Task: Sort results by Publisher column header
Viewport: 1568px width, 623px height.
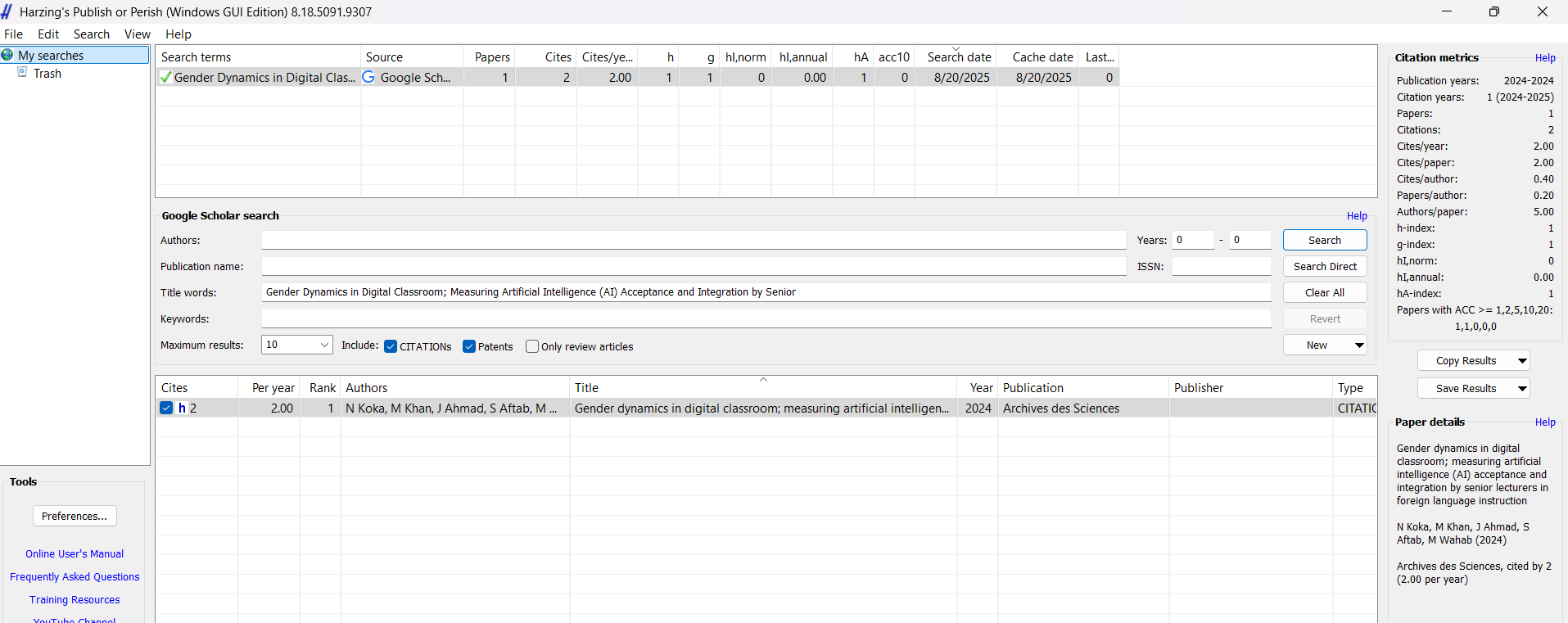Action: click(1250, 387)
